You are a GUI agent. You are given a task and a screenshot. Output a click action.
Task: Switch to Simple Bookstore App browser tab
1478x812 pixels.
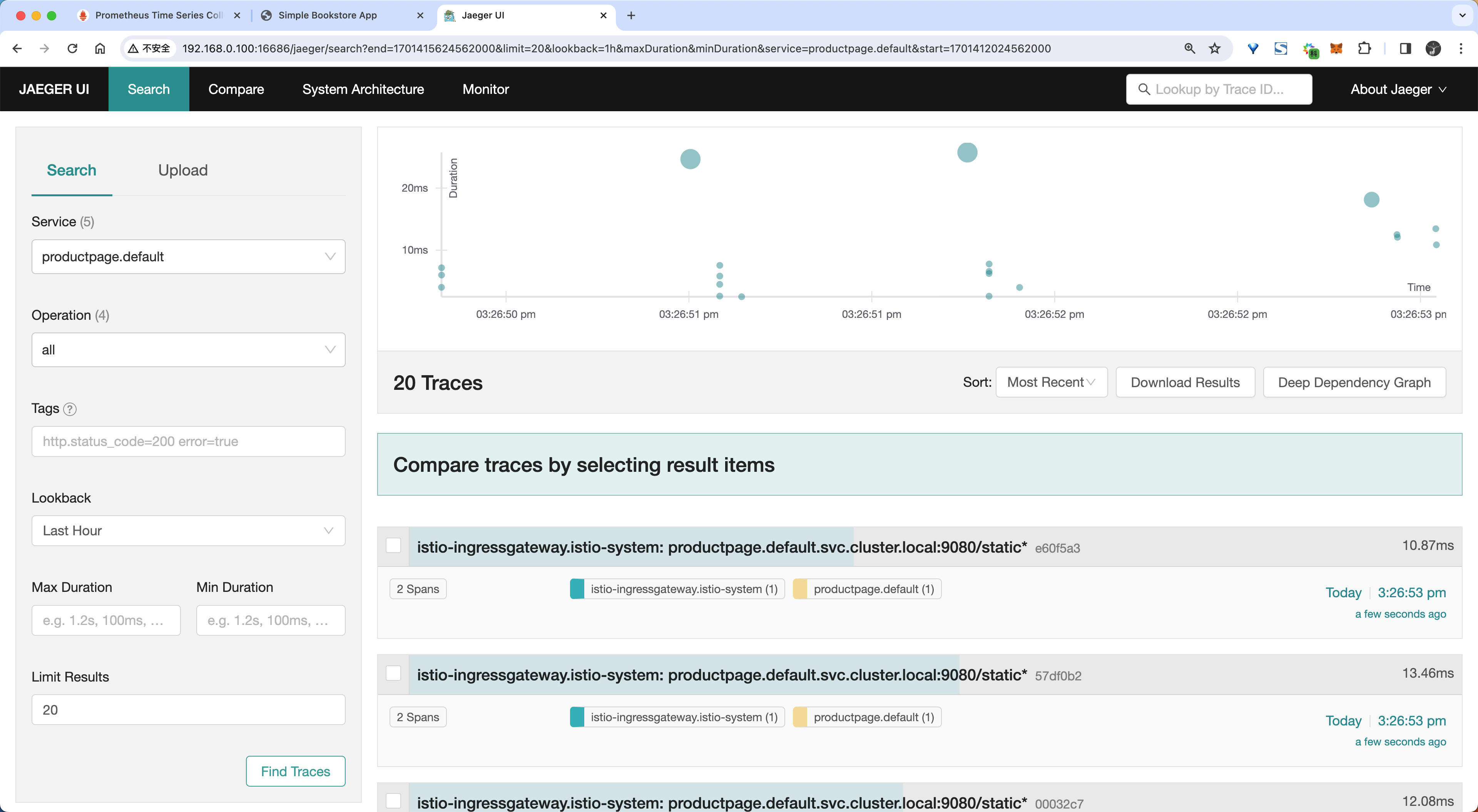tap(327, 15)
